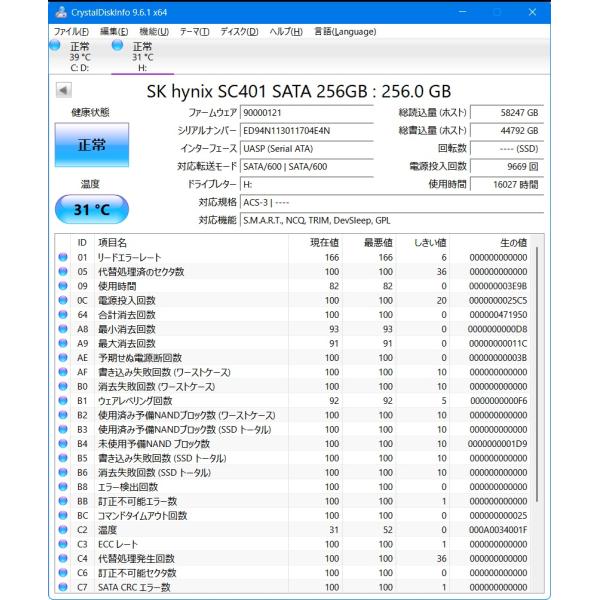The width and height of the screenshot is (600, 600).
Task: Click status icon for the B5 row
Action: (63, 458)
